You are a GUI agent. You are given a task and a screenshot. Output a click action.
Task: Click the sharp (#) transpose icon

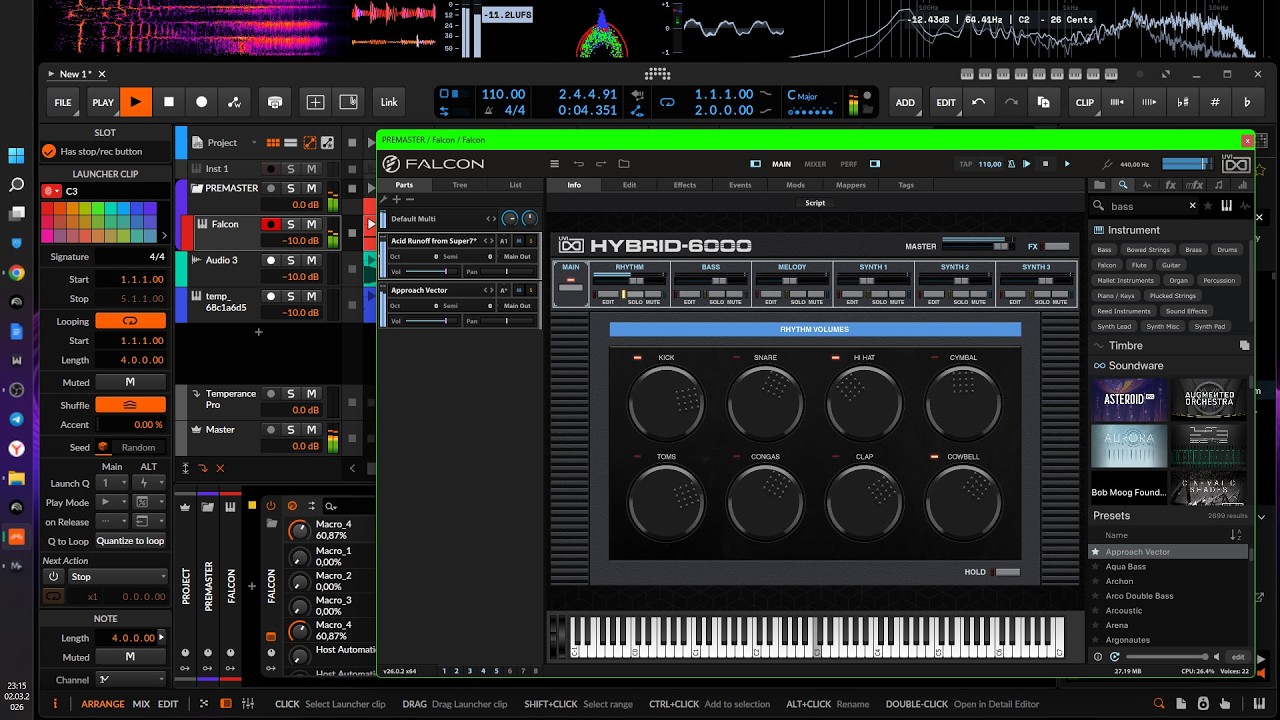coord(1215,102)
